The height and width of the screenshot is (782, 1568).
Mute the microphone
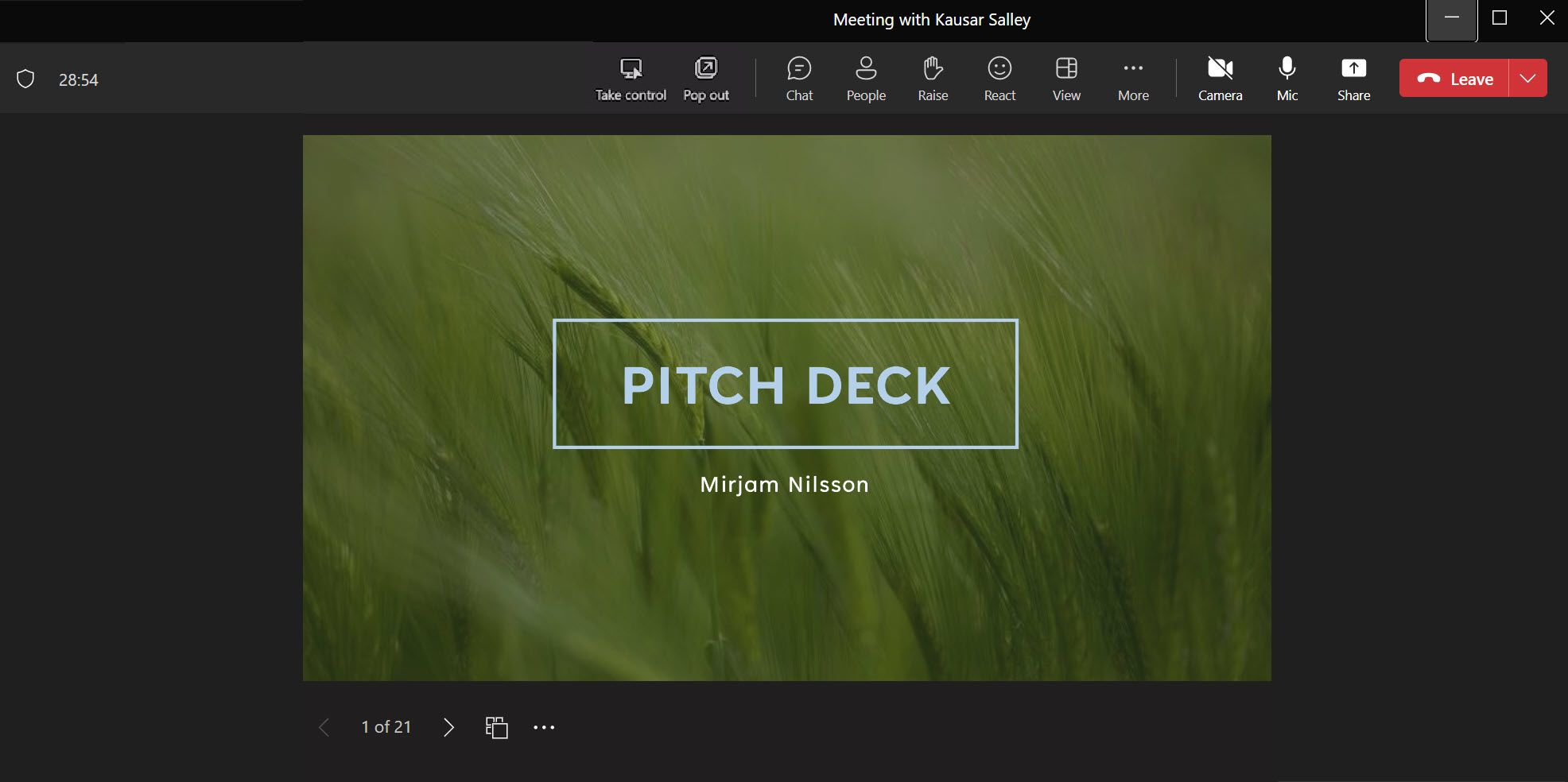pos(1286,78)
